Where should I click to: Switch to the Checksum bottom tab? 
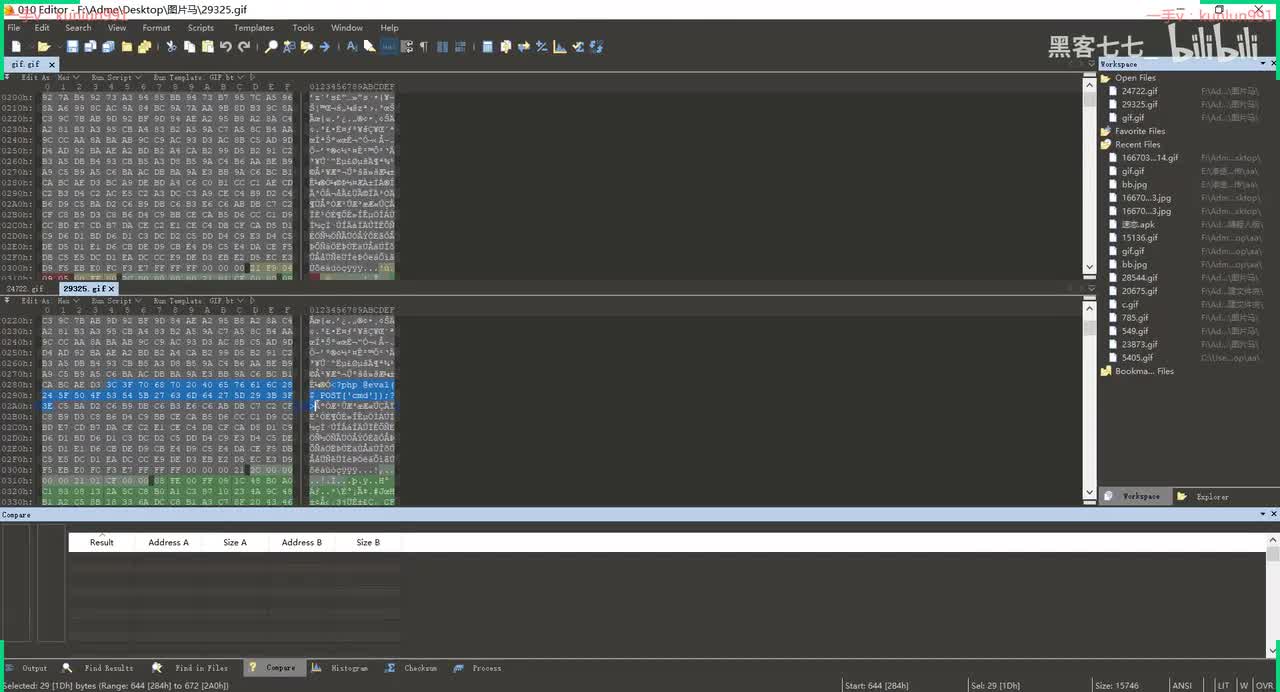tap(413, 668)
